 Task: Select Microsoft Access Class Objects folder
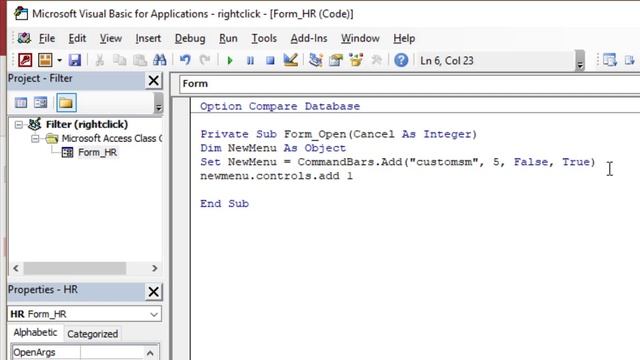point(111,139)
